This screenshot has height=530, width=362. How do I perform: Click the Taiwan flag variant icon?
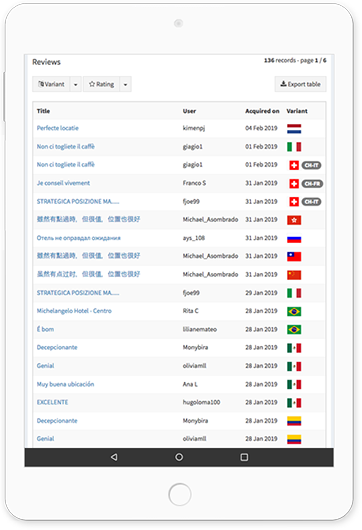coord(294,257)
